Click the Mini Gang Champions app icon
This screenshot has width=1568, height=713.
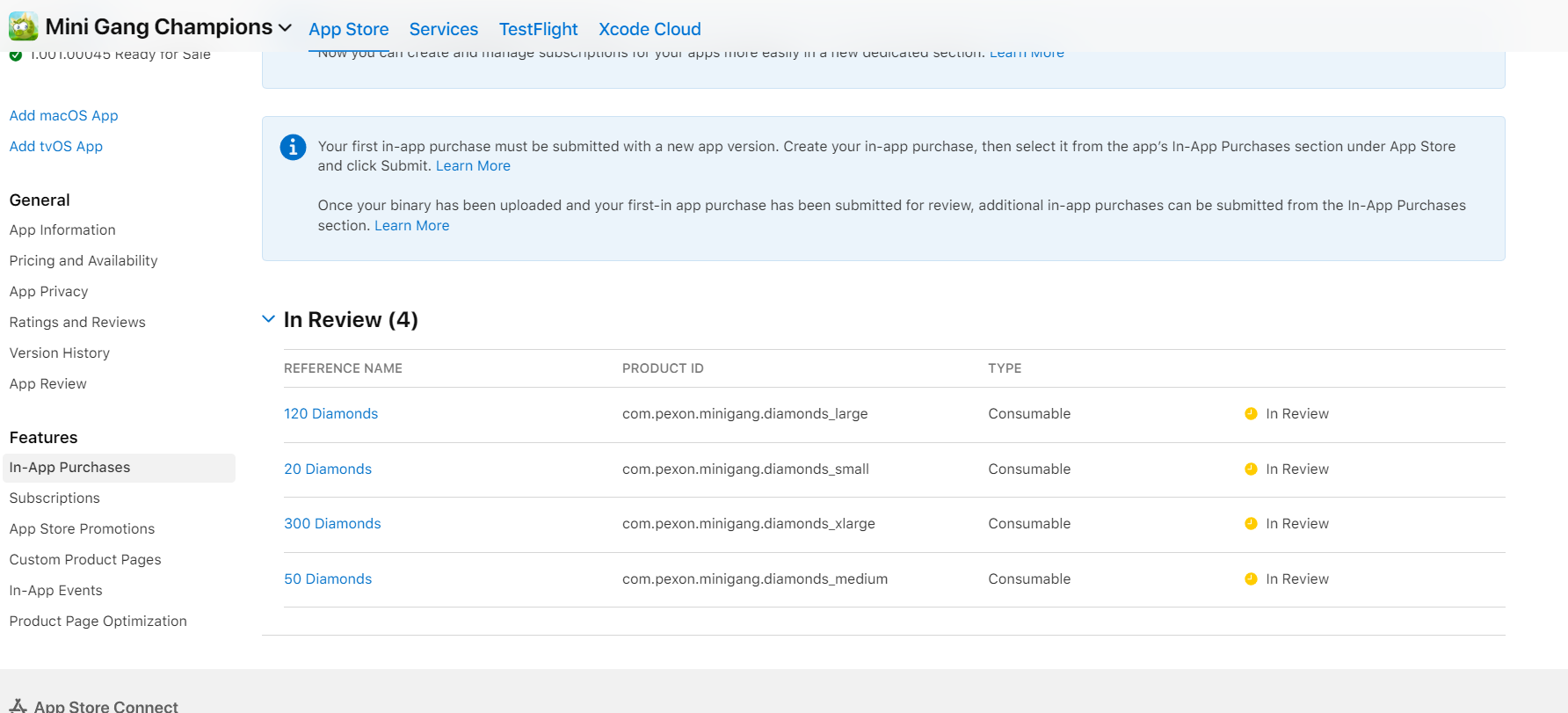coord(23,27)
